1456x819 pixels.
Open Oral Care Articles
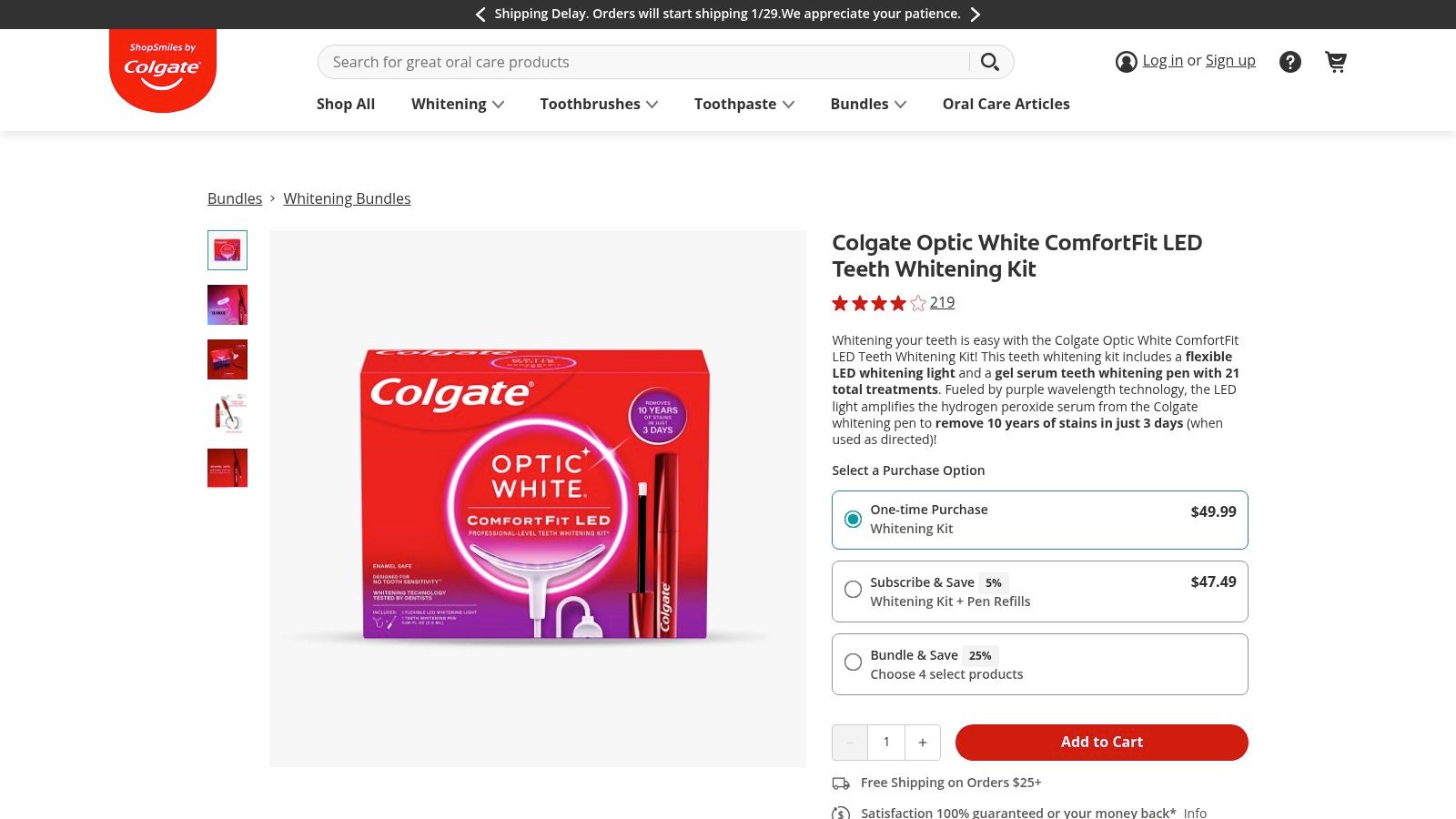[x=1006, y=104]
